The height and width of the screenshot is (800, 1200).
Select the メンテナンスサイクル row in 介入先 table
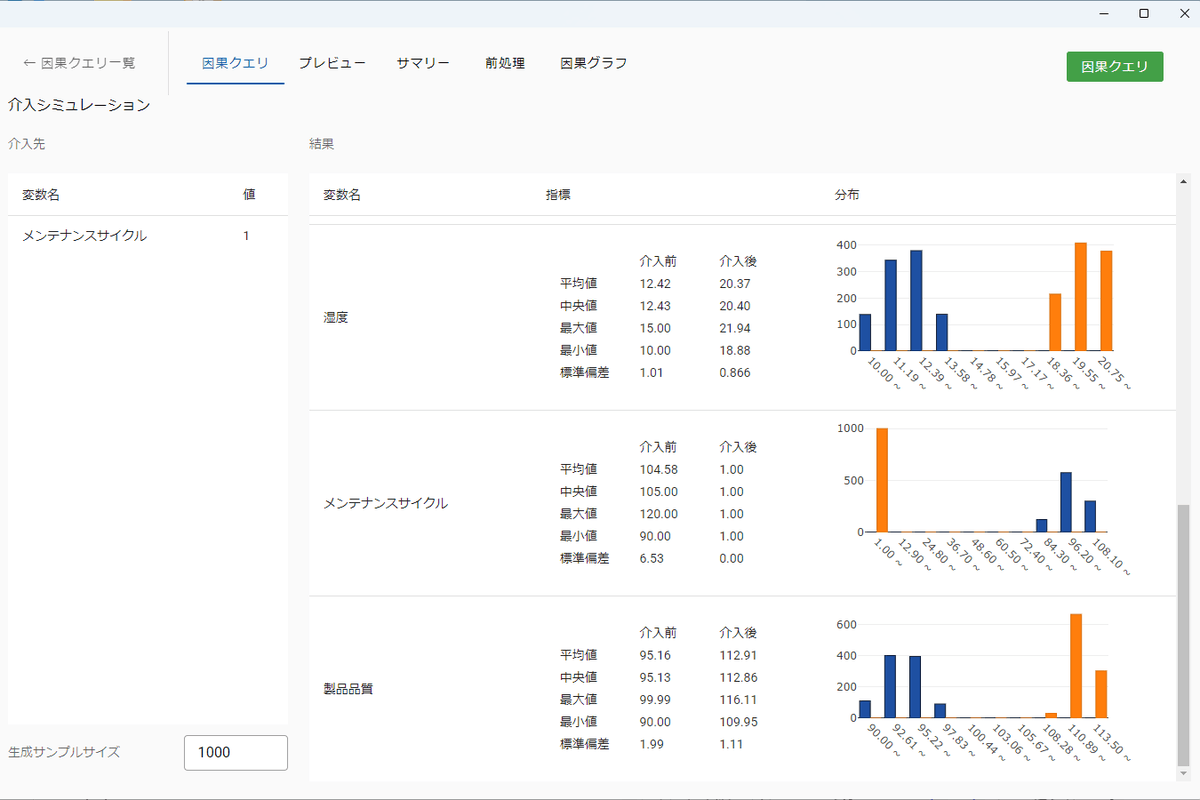[x=148, y=236]
